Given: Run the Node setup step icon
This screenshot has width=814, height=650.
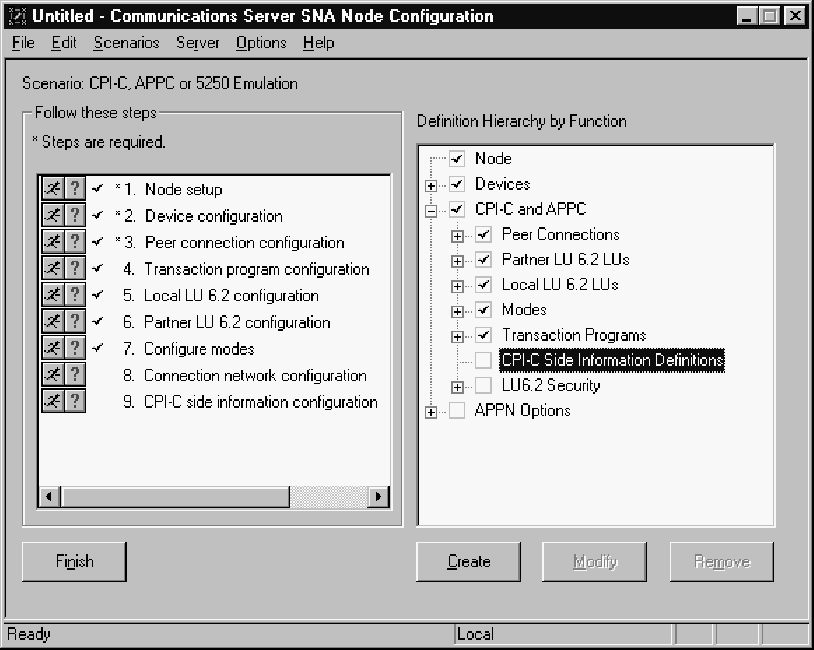Looking at the screenshot, I should [x=53, y=188].
